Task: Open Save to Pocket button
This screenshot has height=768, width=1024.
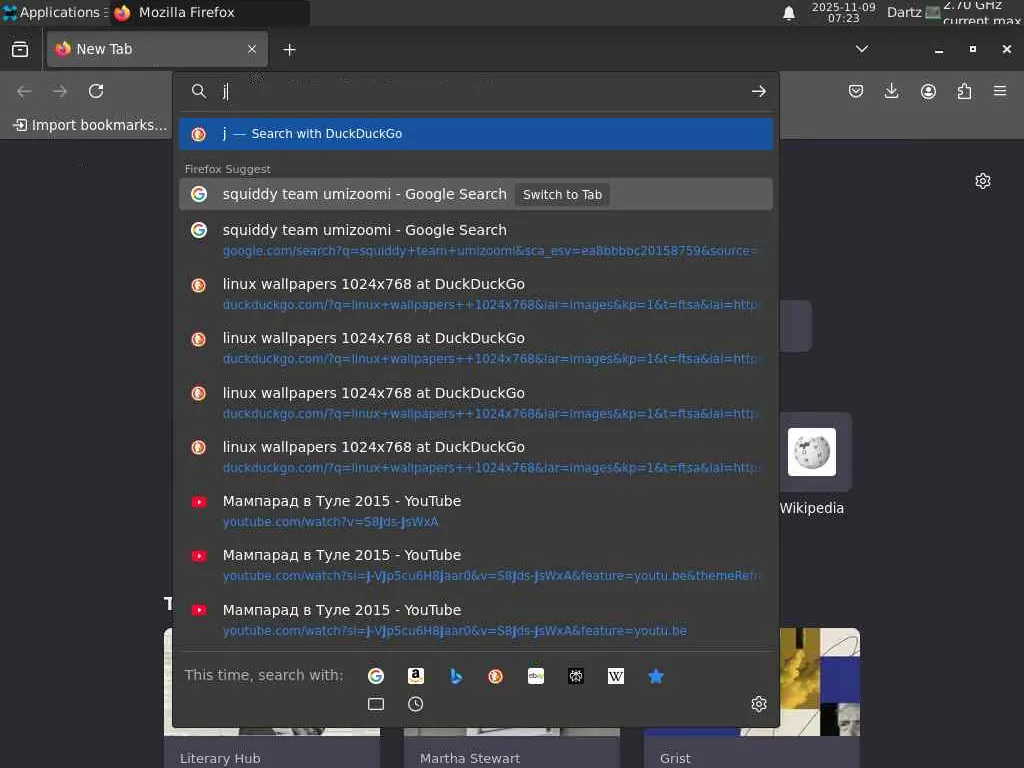Action: 856,91
